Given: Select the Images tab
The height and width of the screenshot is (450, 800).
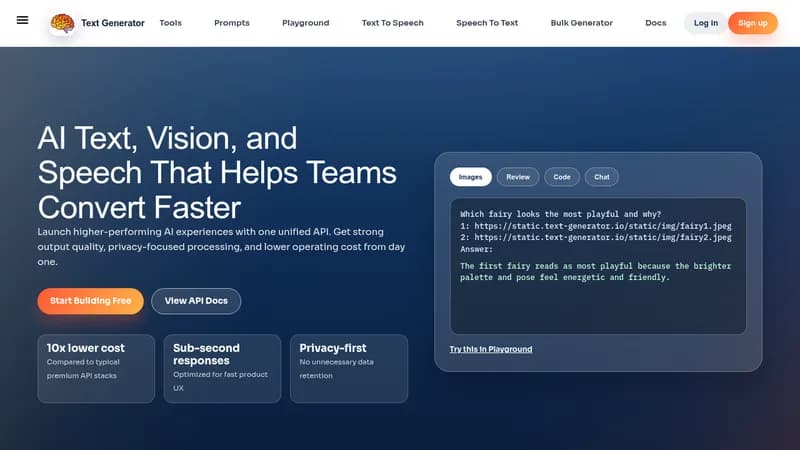Looking at the screenshot, I should pos(470,177).
